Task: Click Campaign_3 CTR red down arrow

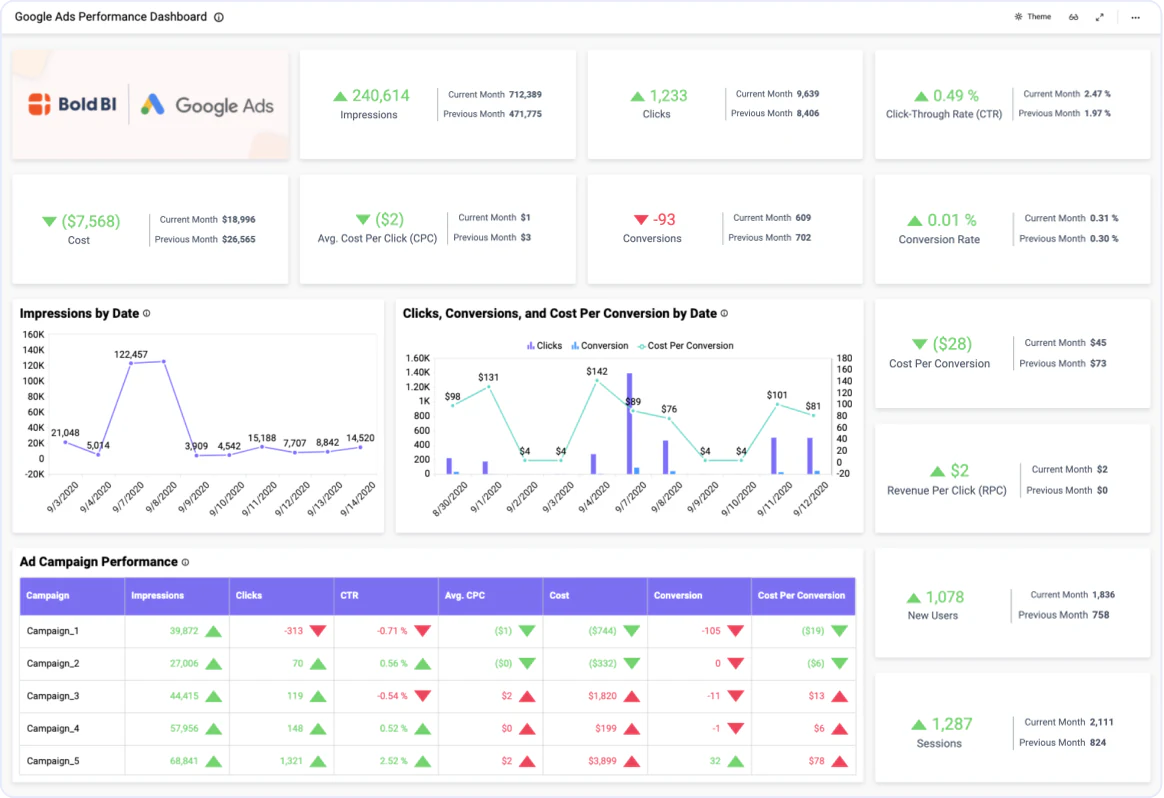Action: pos(422,696)
